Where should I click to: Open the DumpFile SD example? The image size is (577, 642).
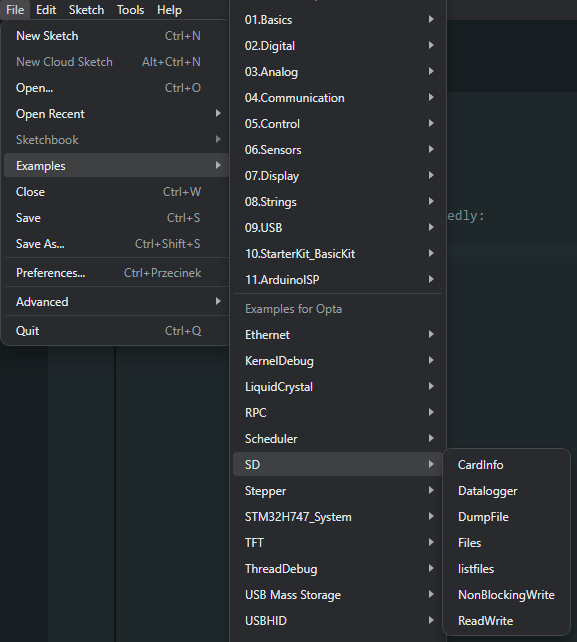[507, 517]
